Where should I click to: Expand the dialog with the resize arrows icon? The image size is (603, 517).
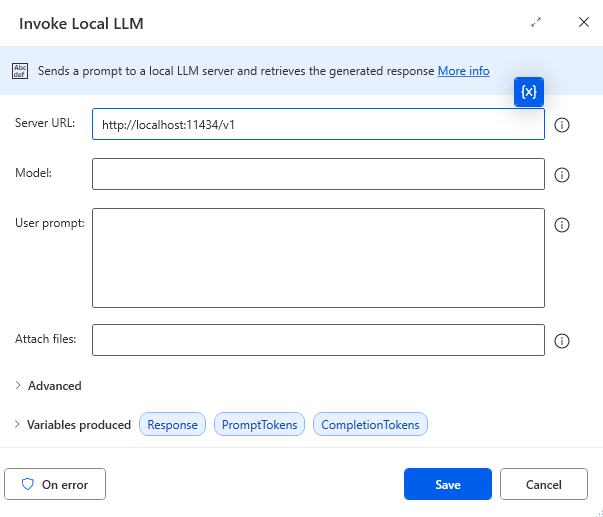(x=536, y=22)
